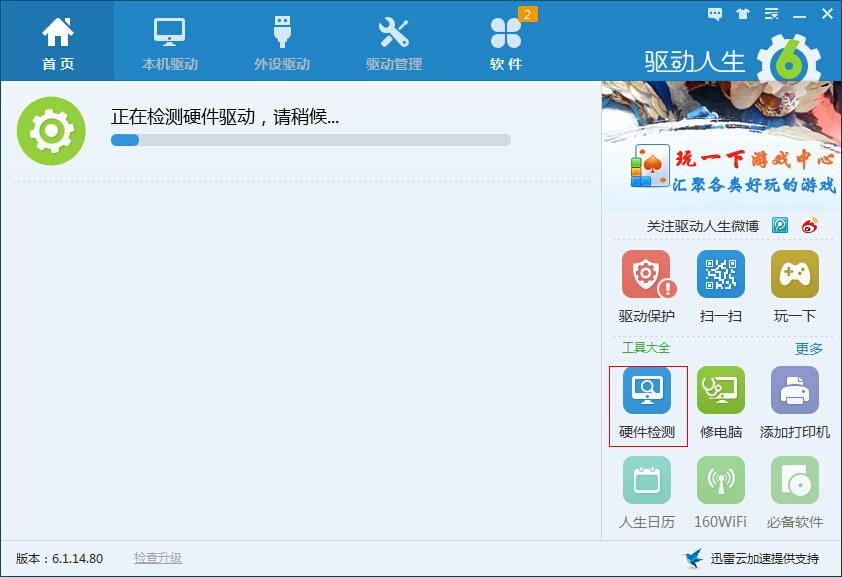Viewport: 842px width, 577px height.
Task: Open the 驱动管理 section
Action: click(x=393, y=40)
